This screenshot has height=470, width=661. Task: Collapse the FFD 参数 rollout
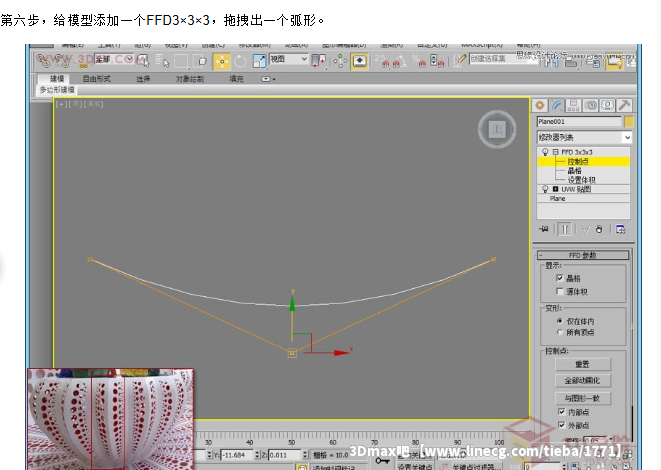click(x=583, y=255)
